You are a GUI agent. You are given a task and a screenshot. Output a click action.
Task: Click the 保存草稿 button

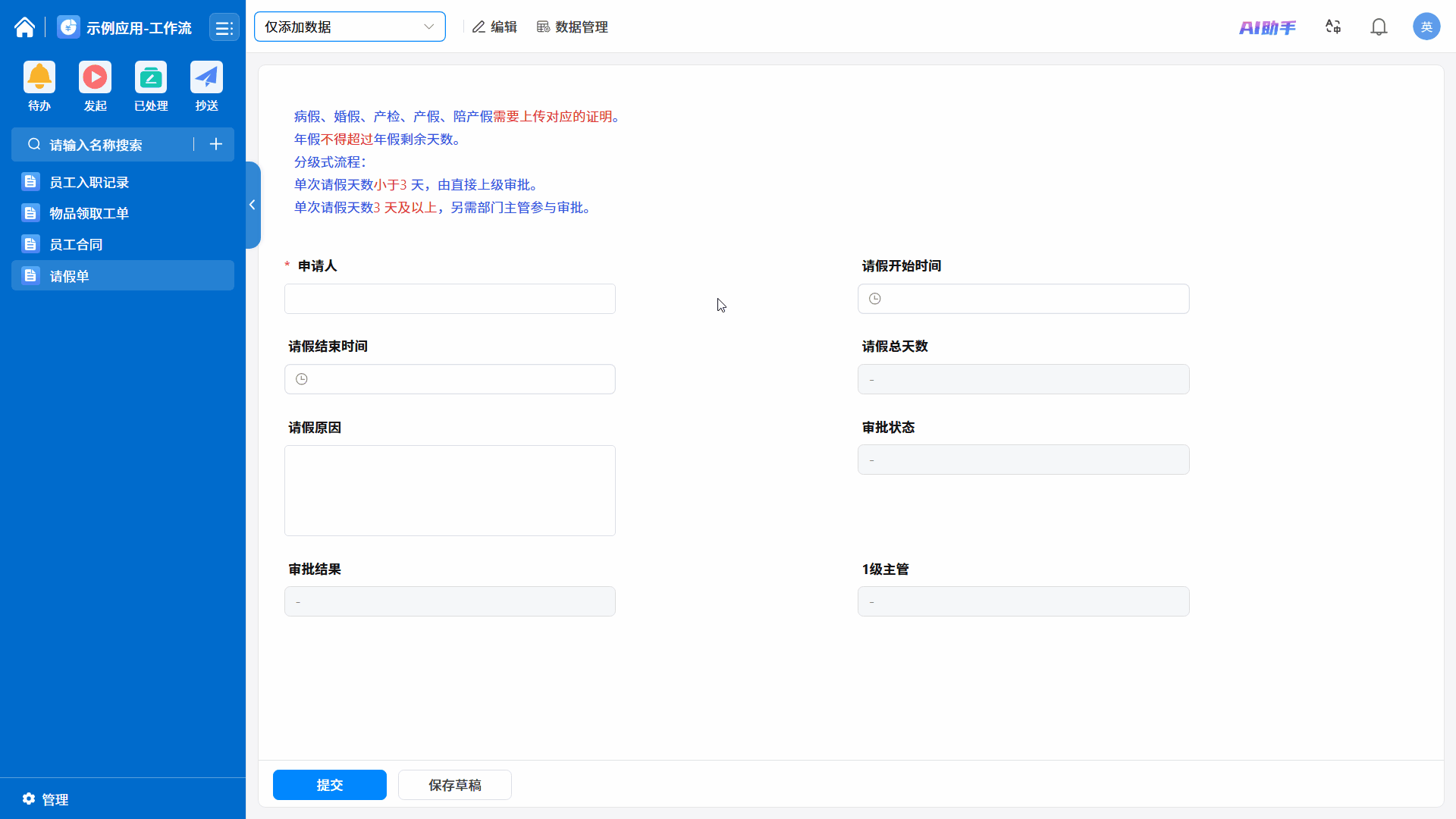[x=455, y=785]
